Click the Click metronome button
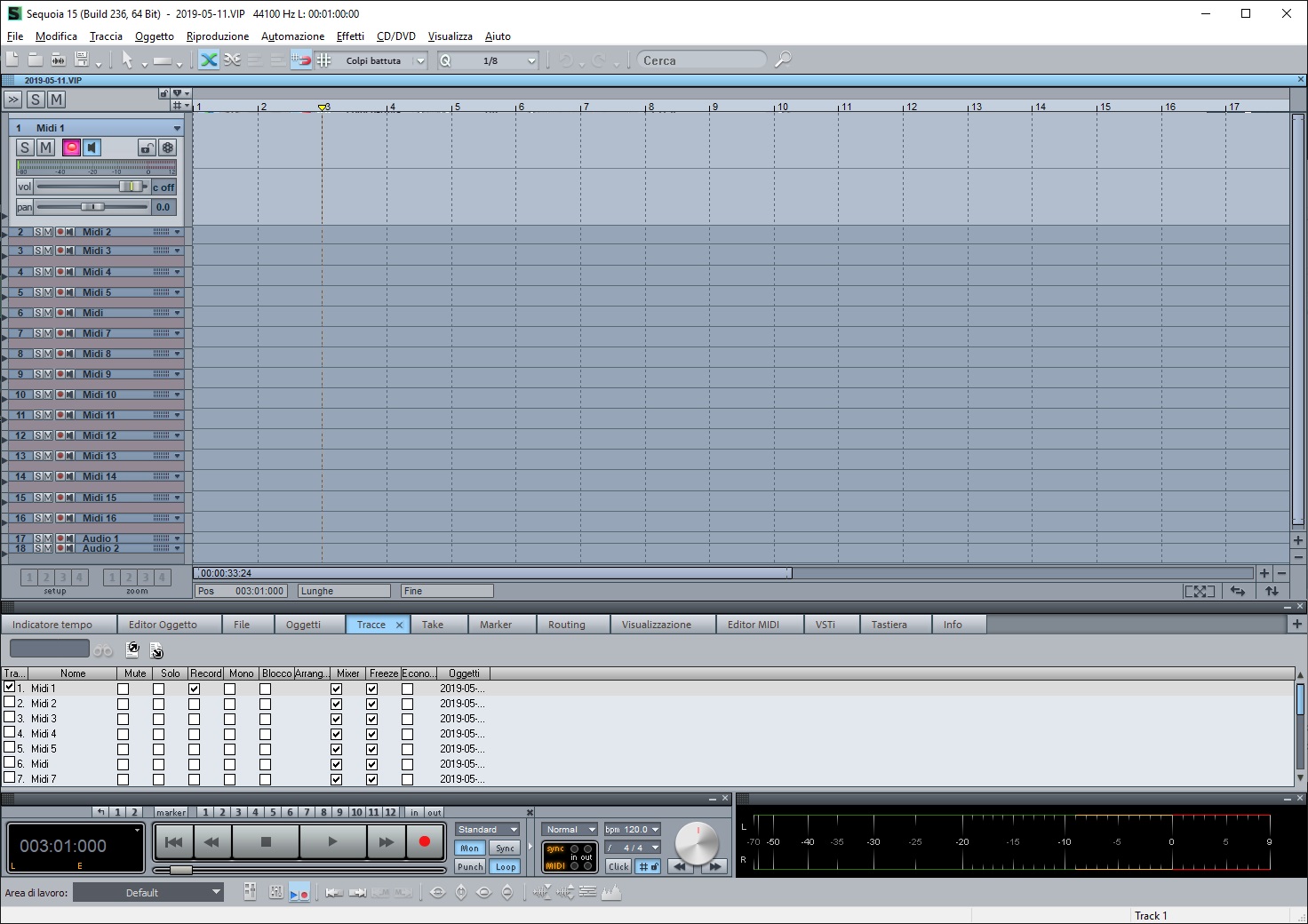The image size is (1308, 924). pyautogui.click(x=618, y=866)
